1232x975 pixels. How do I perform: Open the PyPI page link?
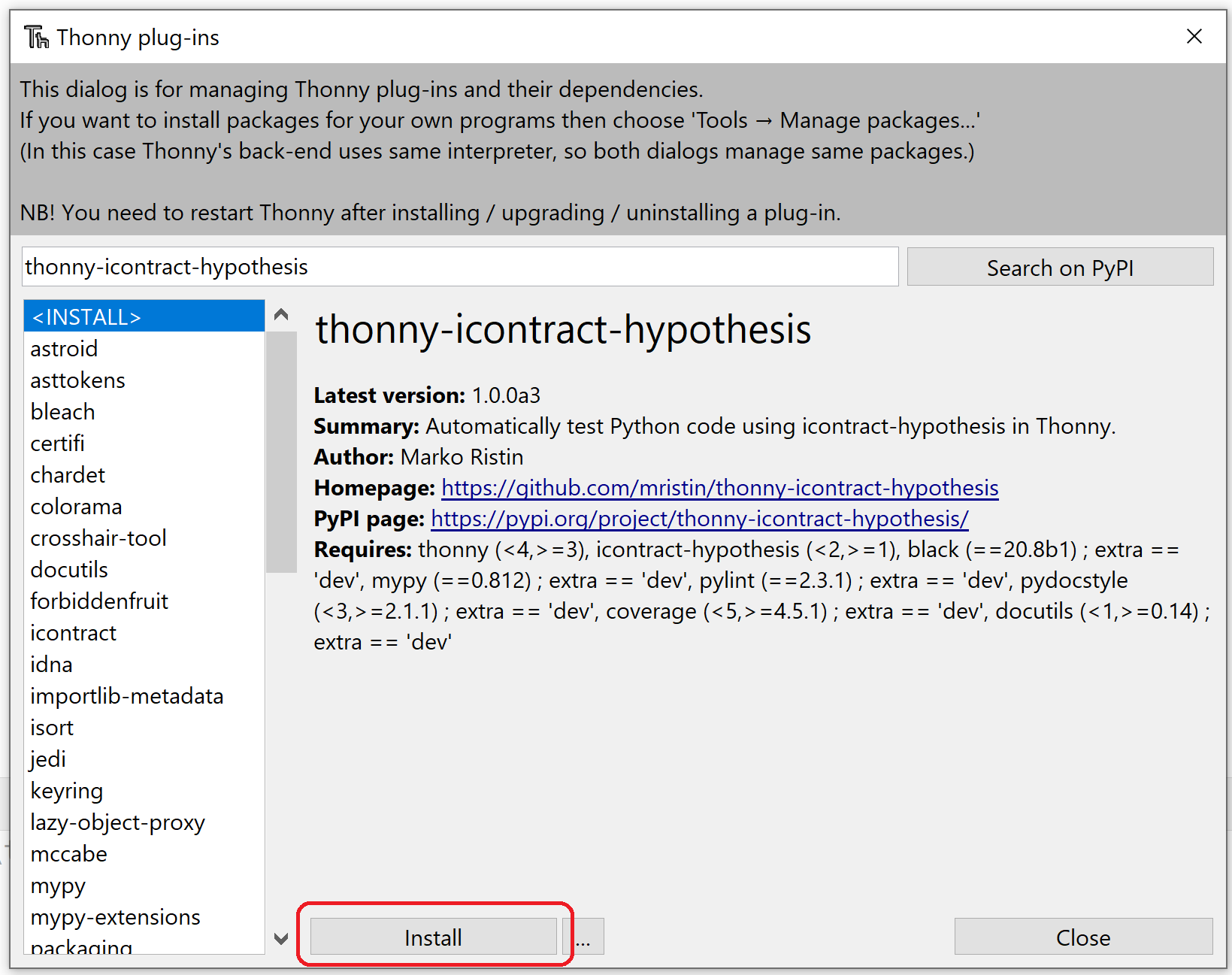[699, 519]
